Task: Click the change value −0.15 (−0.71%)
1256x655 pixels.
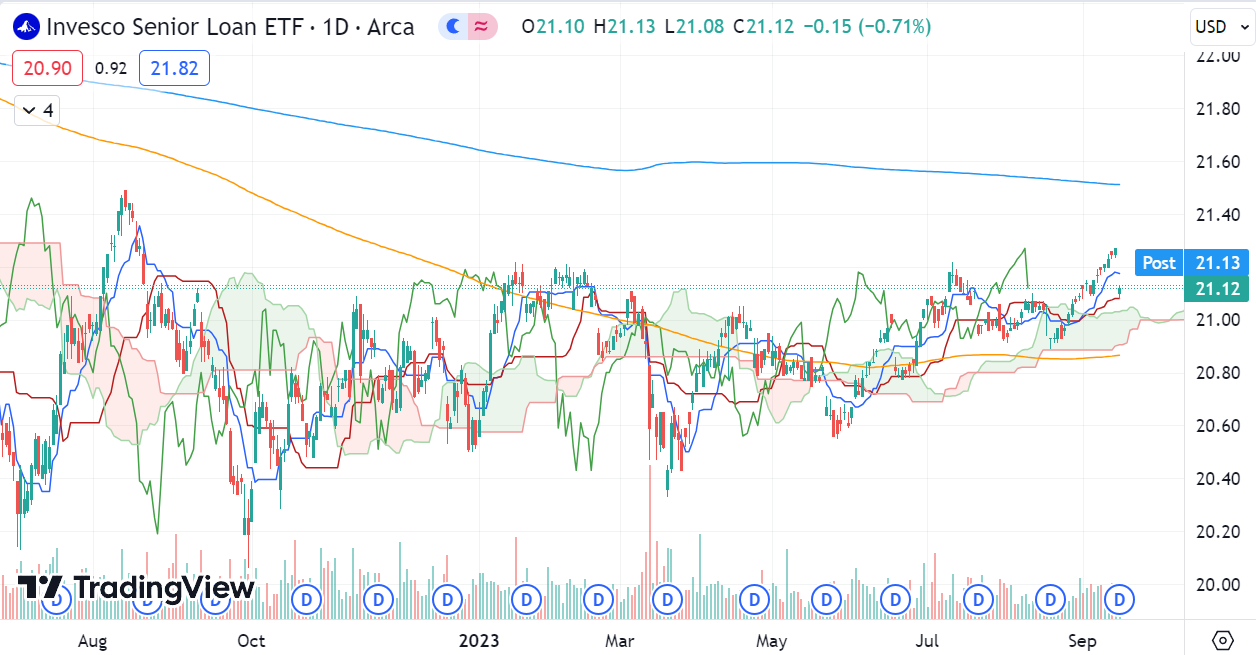Action: pos(867,27)
